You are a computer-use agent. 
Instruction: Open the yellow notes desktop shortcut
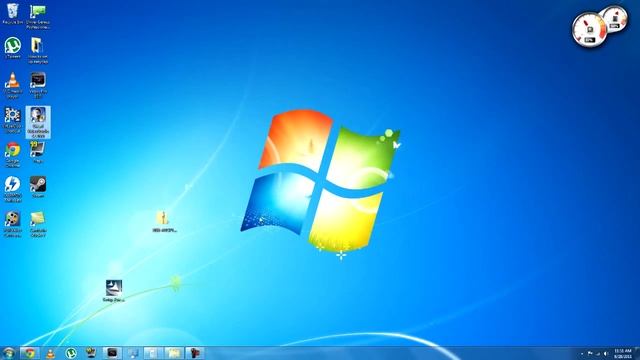(38, 224)
